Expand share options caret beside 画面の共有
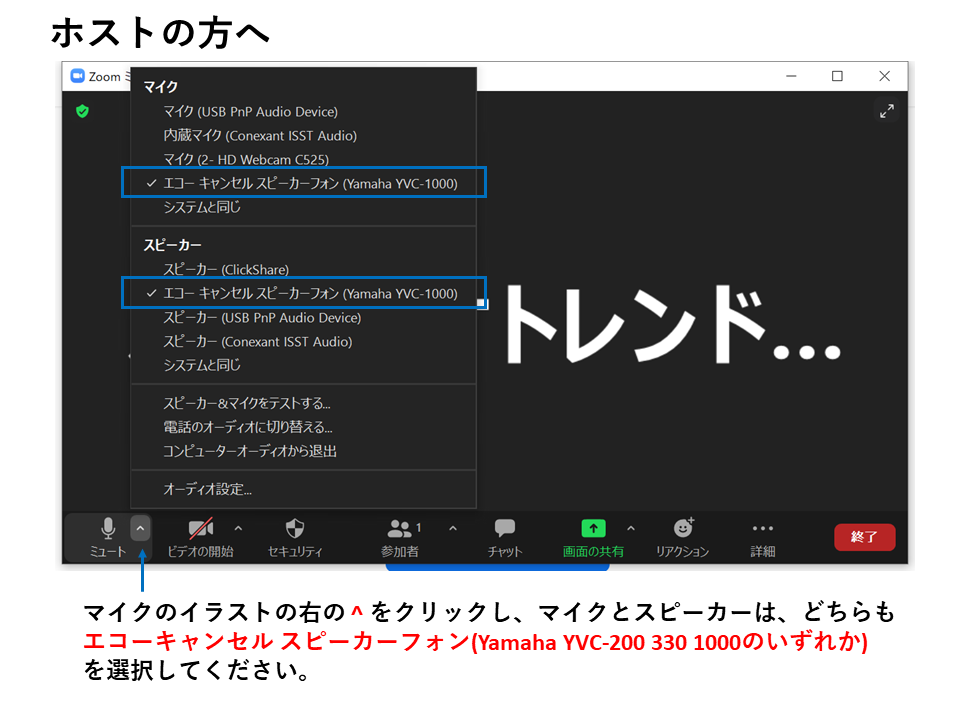The height and width of the screenshot is (720, 960). pos(631,528)
